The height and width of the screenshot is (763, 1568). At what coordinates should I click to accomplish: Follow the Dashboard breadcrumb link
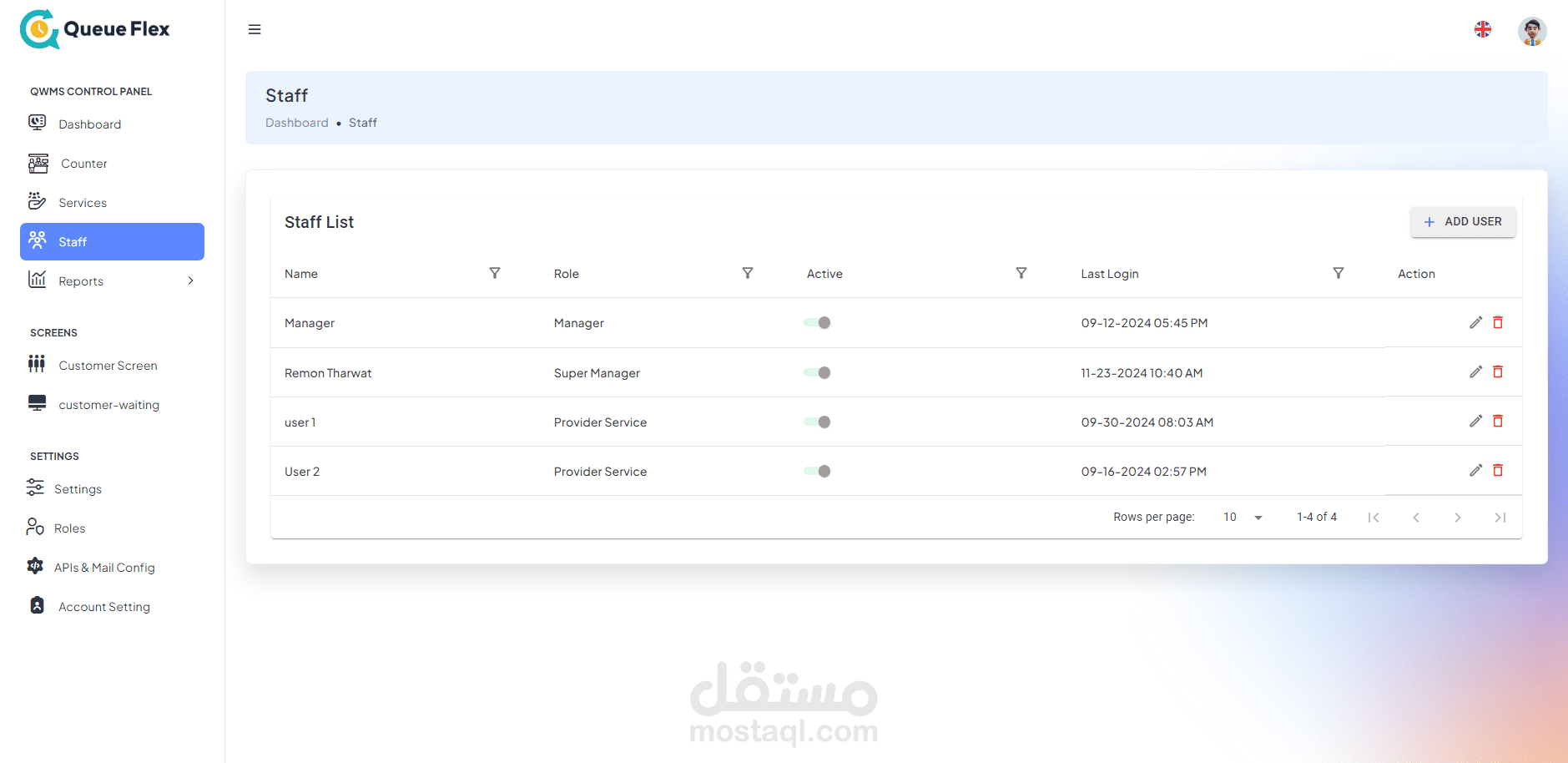coord(297,123)
